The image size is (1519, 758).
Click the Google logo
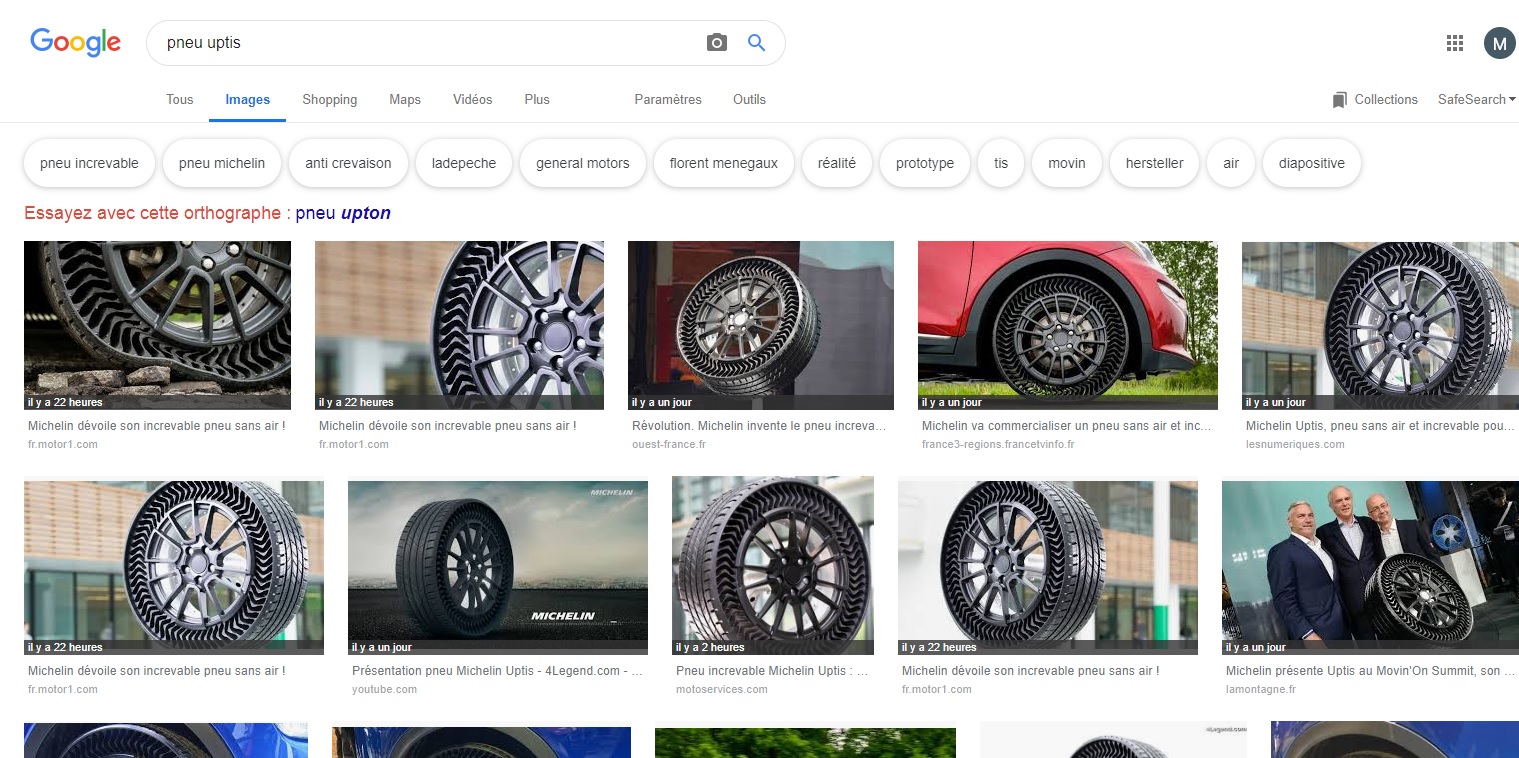coord(75,42)
